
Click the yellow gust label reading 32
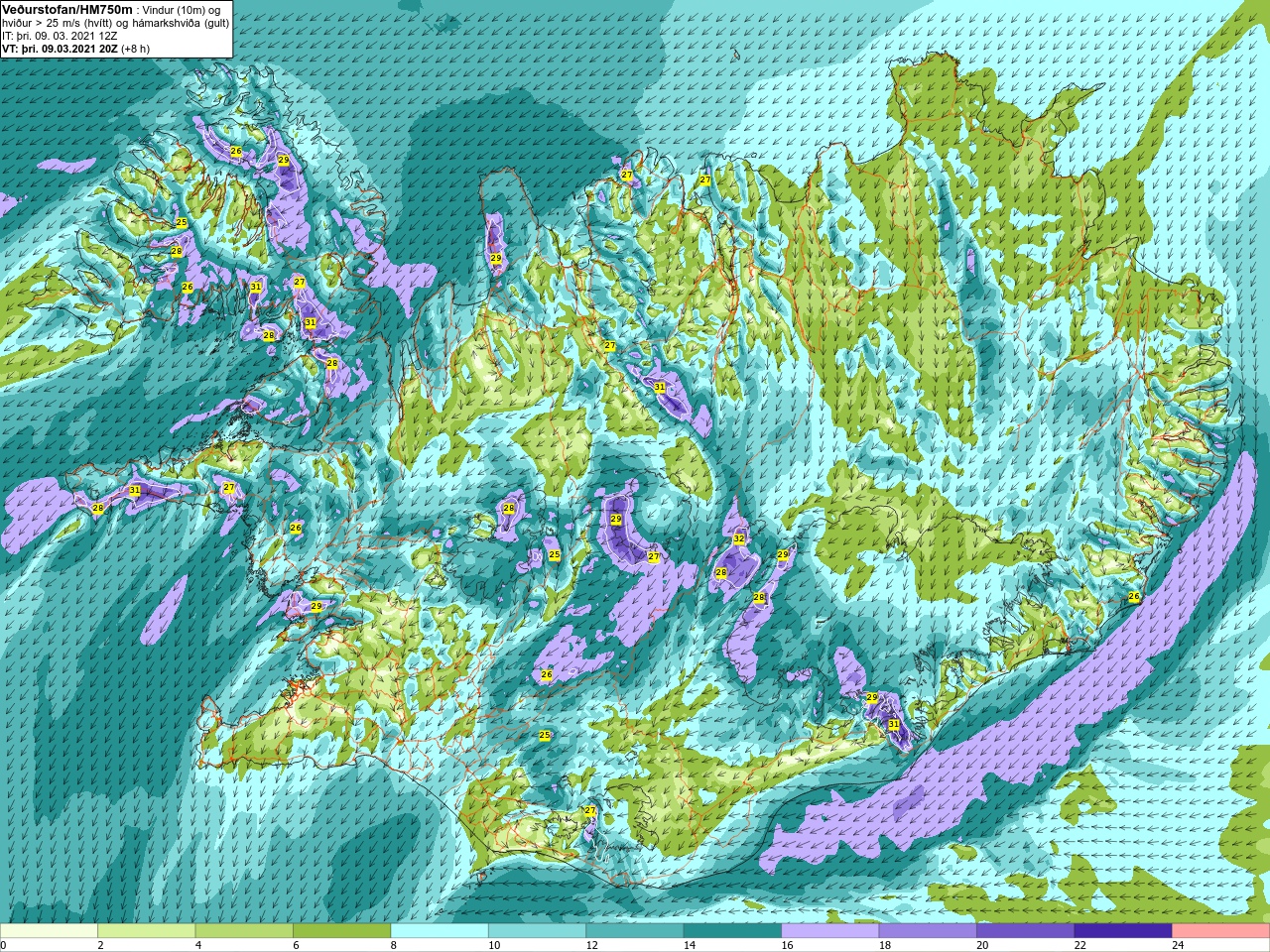738,538
